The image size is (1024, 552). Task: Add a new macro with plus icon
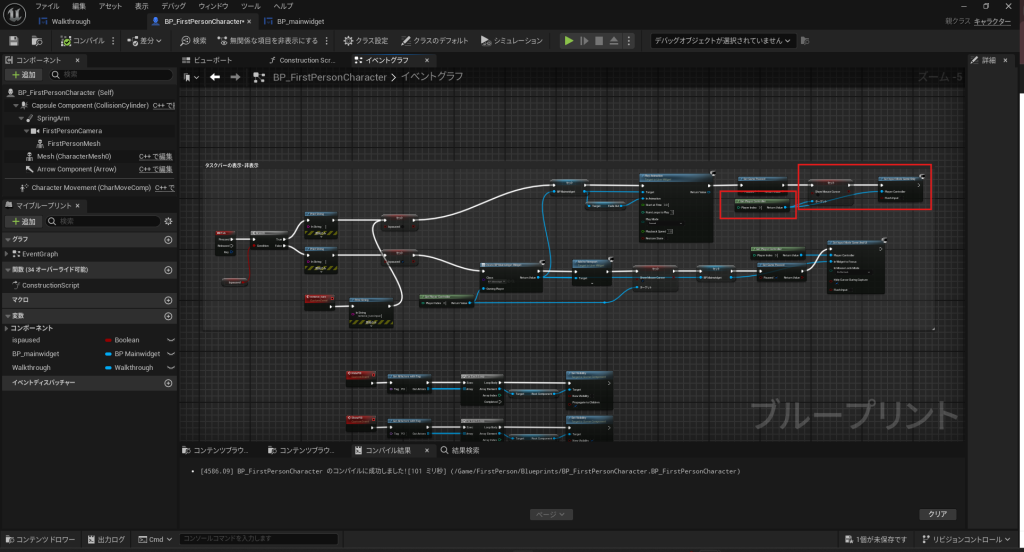(x=168, y=300)
